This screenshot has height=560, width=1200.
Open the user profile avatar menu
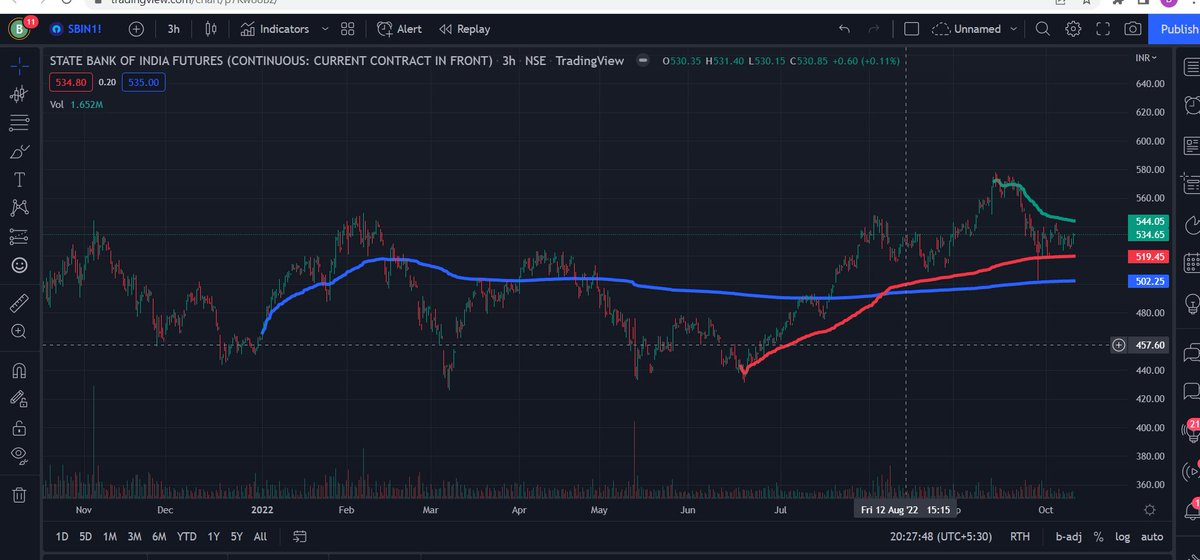[x=19, y=30]
